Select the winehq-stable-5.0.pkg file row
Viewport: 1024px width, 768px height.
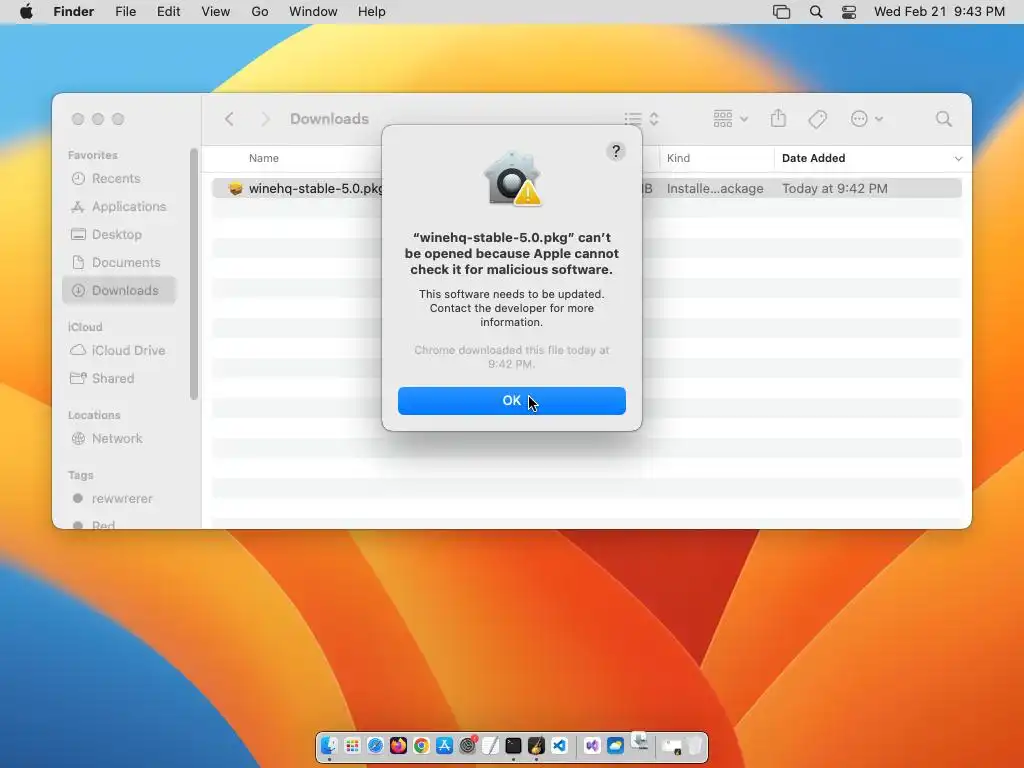(x=586, y=189)
